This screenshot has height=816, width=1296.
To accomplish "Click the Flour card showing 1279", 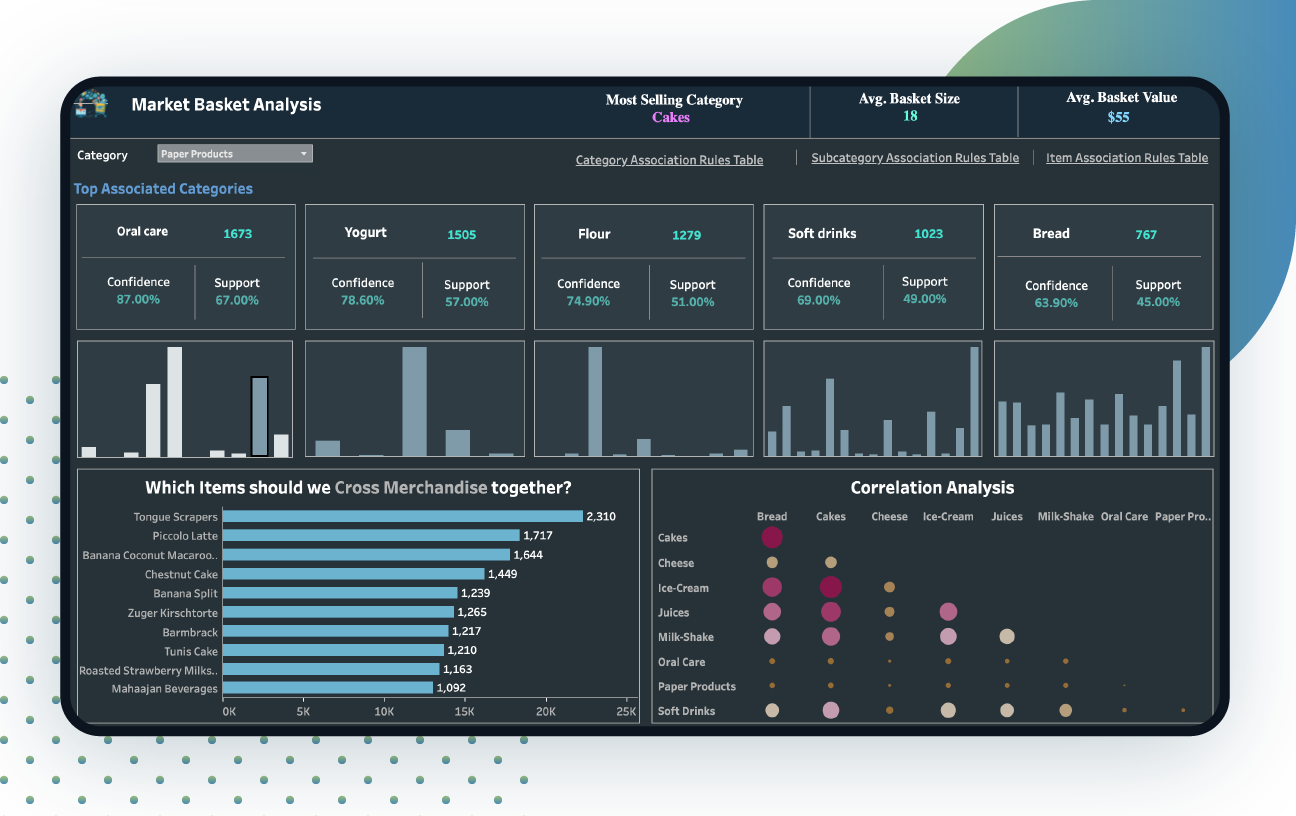I will (x=643, y=267).
